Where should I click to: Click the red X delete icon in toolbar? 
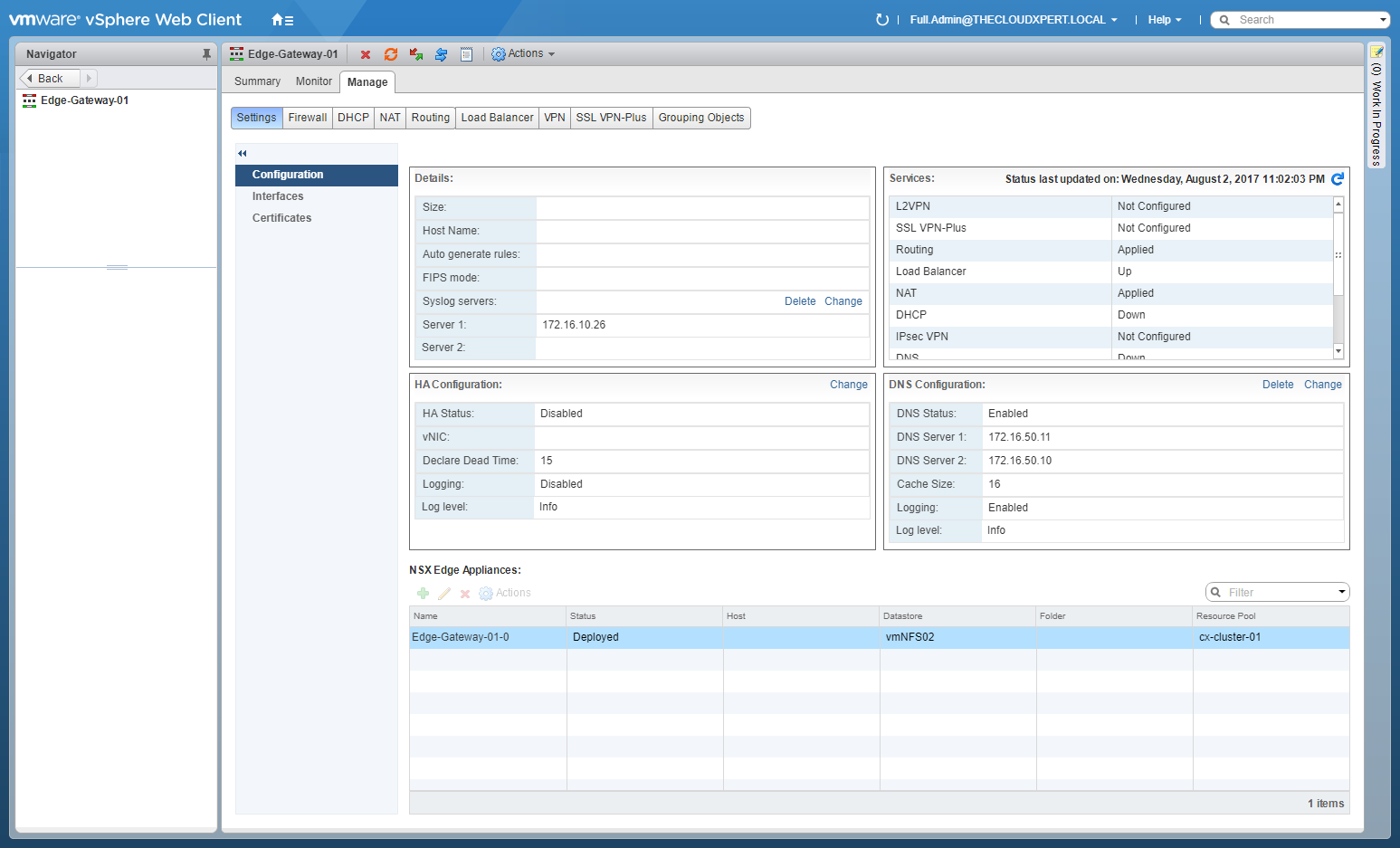coord(366,54)
